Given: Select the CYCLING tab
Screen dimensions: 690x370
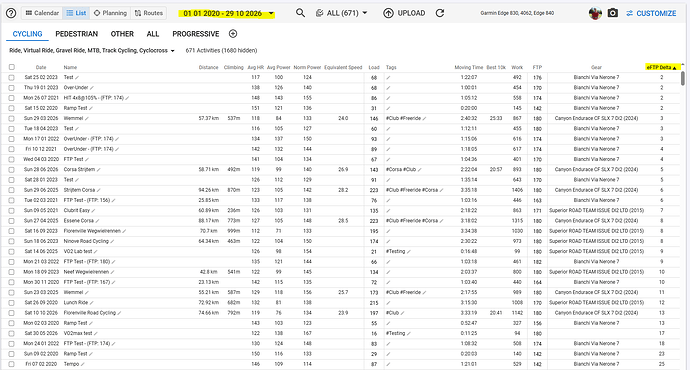Looking at the screenshot, I should (27, 34).
